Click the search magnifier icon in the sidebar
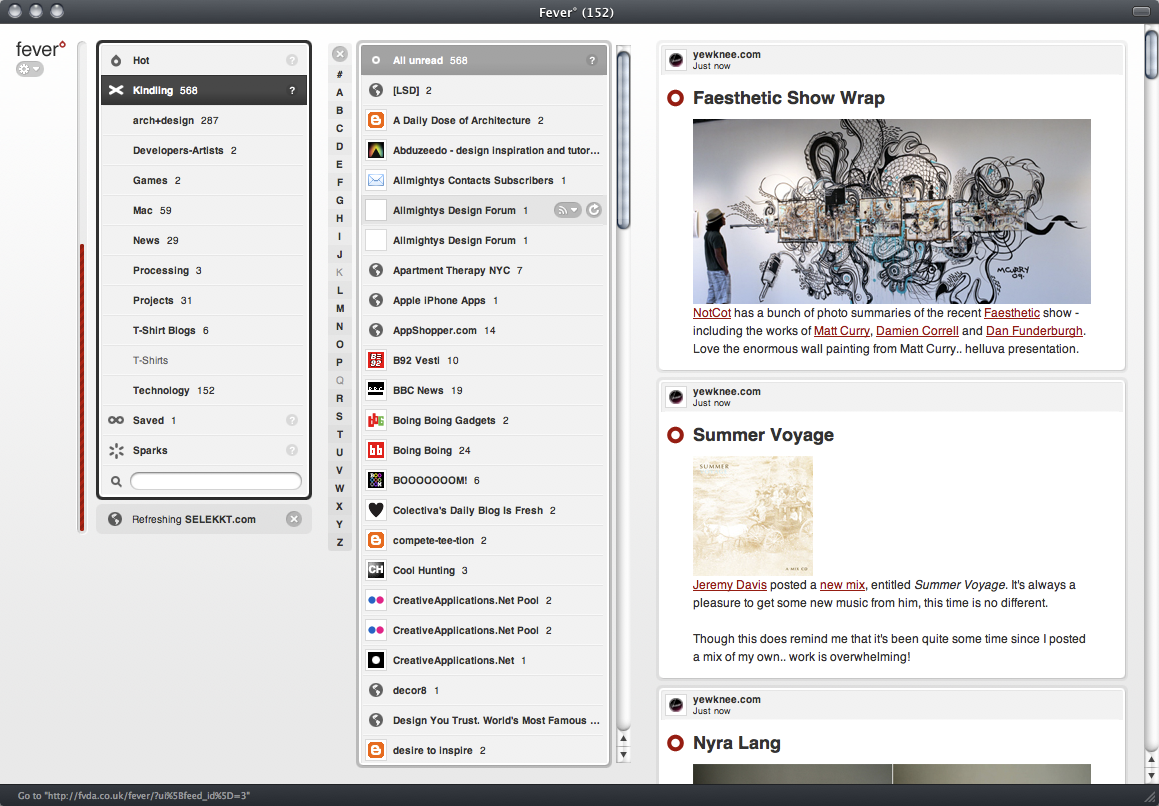The height and width of the screenshot is (806, 1159). (x=116, y=481)
